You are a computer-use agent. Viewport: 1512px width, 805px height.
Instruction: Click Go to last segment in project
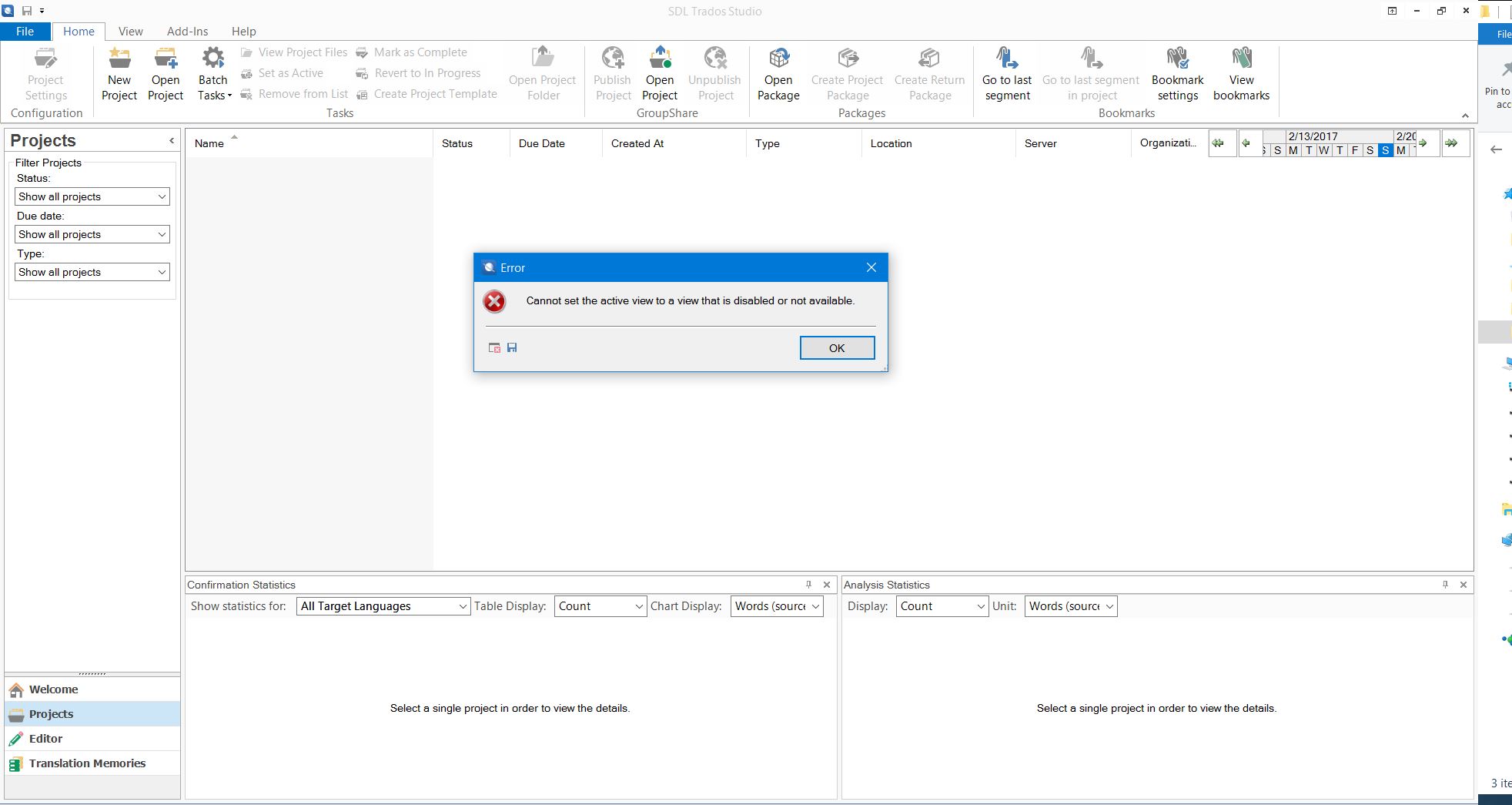pos(1091,74)
